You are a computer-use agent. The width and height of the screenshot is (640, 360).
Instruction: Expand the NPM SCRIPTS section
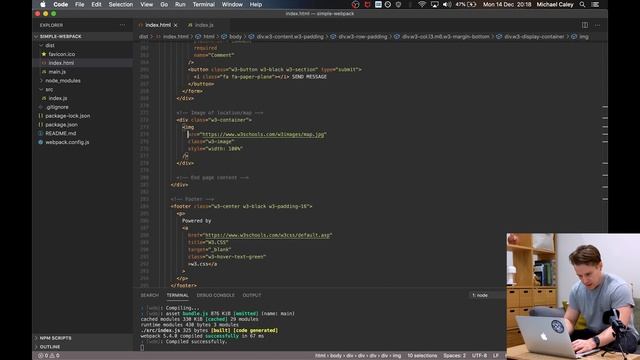coord(55,338)
